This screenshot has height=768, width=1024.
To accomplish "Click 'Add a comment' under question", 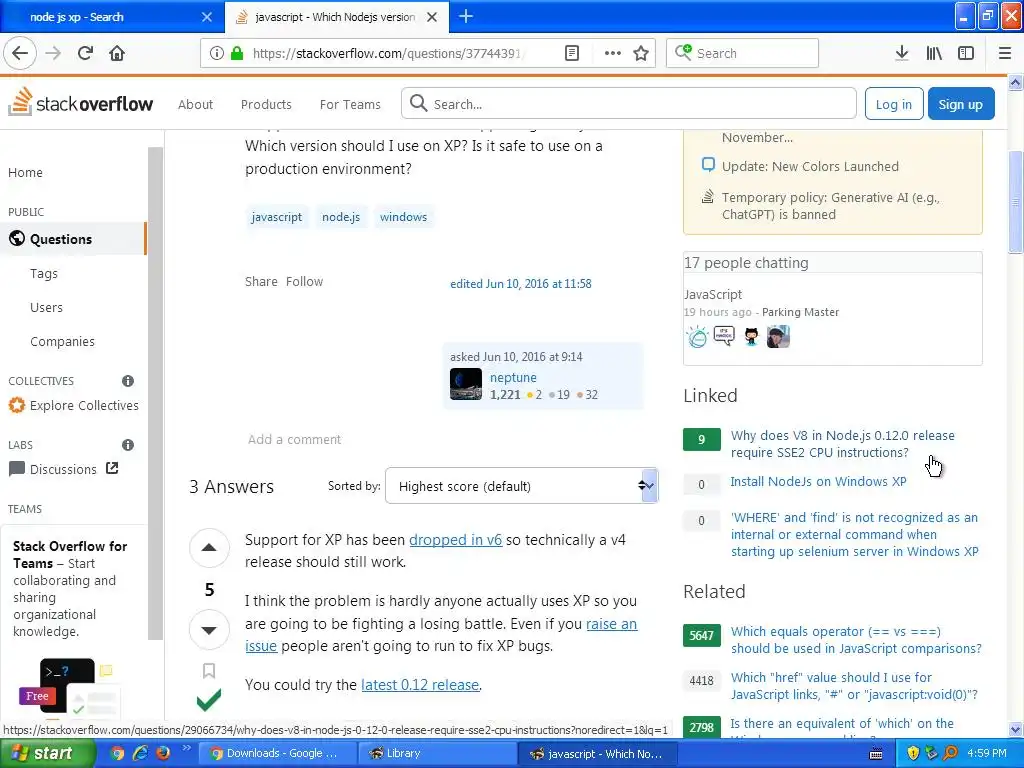I will (x=295, y=440).
